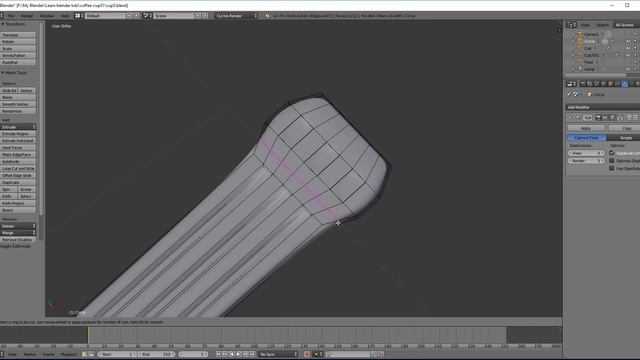Click play animation button in timeline

pos(239,354)
